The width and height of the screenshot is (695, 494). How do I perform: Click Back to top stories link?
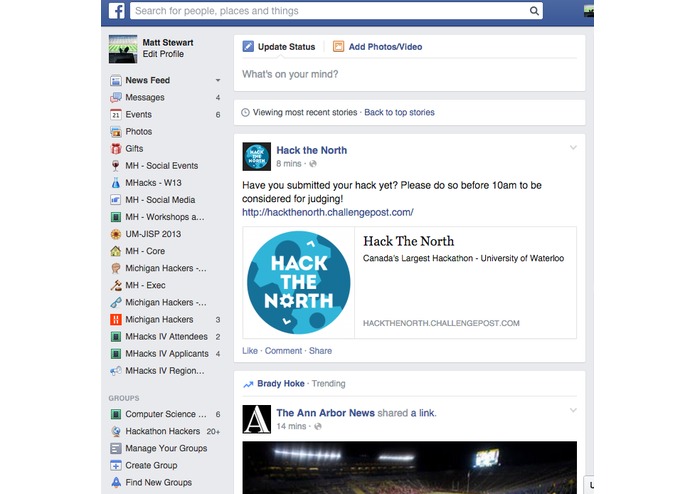pos(399,113)
